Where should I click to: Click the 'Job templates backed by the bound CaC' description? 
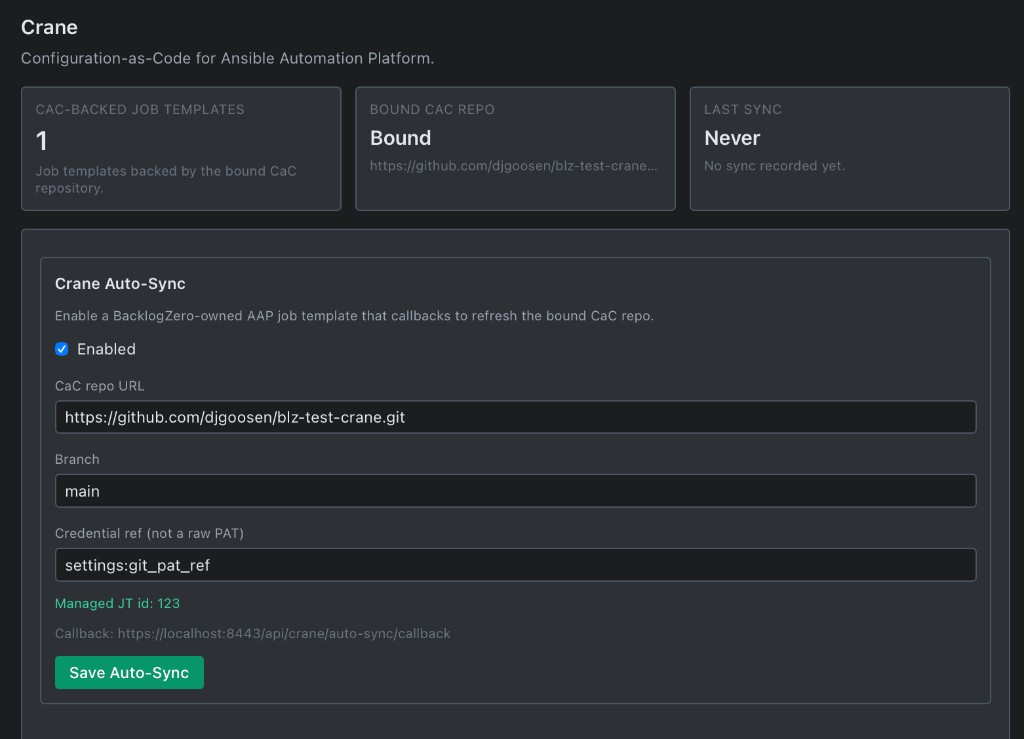166,180
